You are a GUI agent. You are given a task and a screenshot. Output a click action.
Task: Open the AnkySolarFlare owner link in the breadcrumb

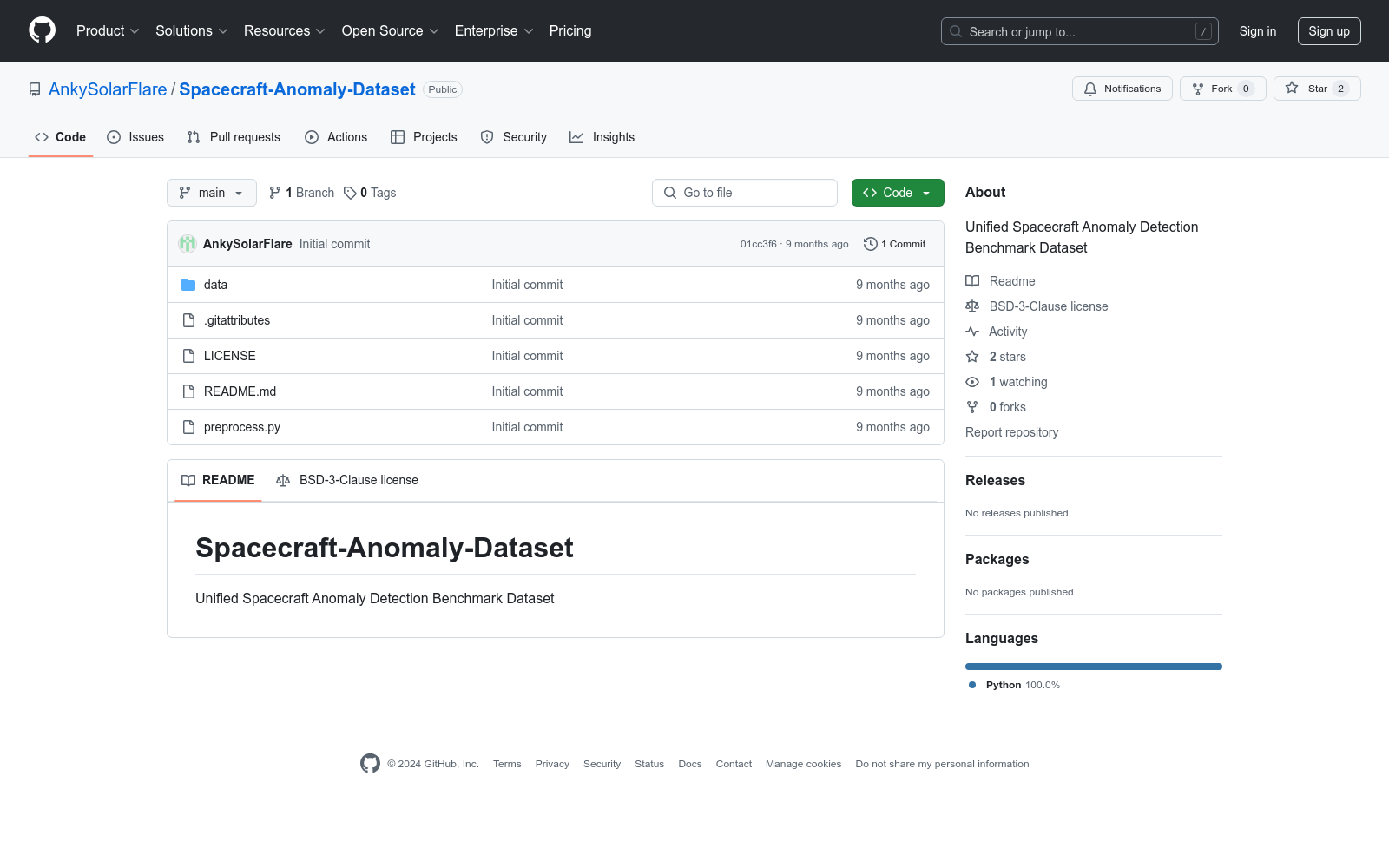tap(108, 89)
